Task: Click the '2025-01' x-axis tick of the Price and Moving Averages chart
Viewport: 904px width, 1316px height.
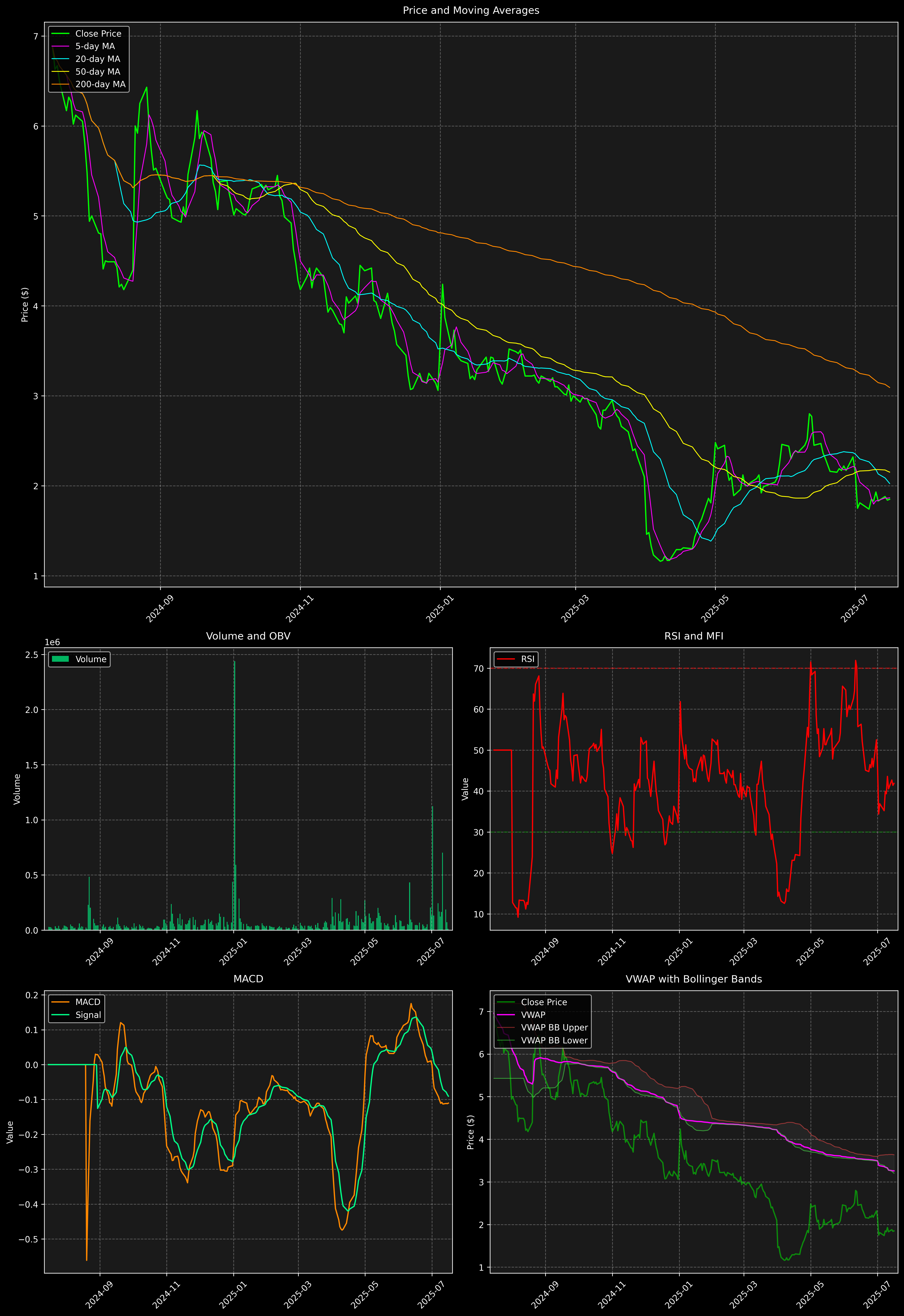Action: [x=440, y=609]
